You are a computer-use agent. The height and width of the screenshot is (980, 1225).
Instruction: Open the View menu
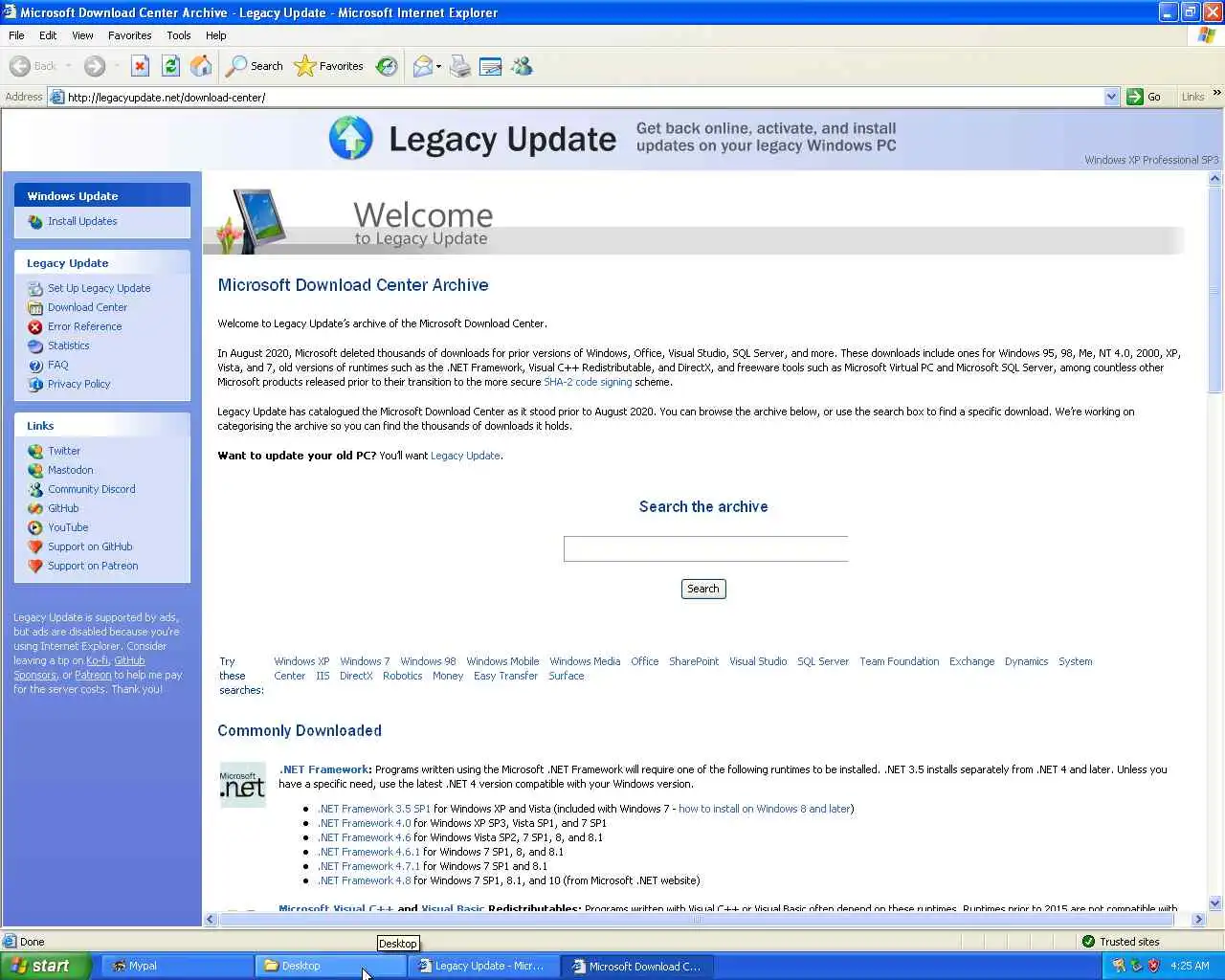click(82, 35)
